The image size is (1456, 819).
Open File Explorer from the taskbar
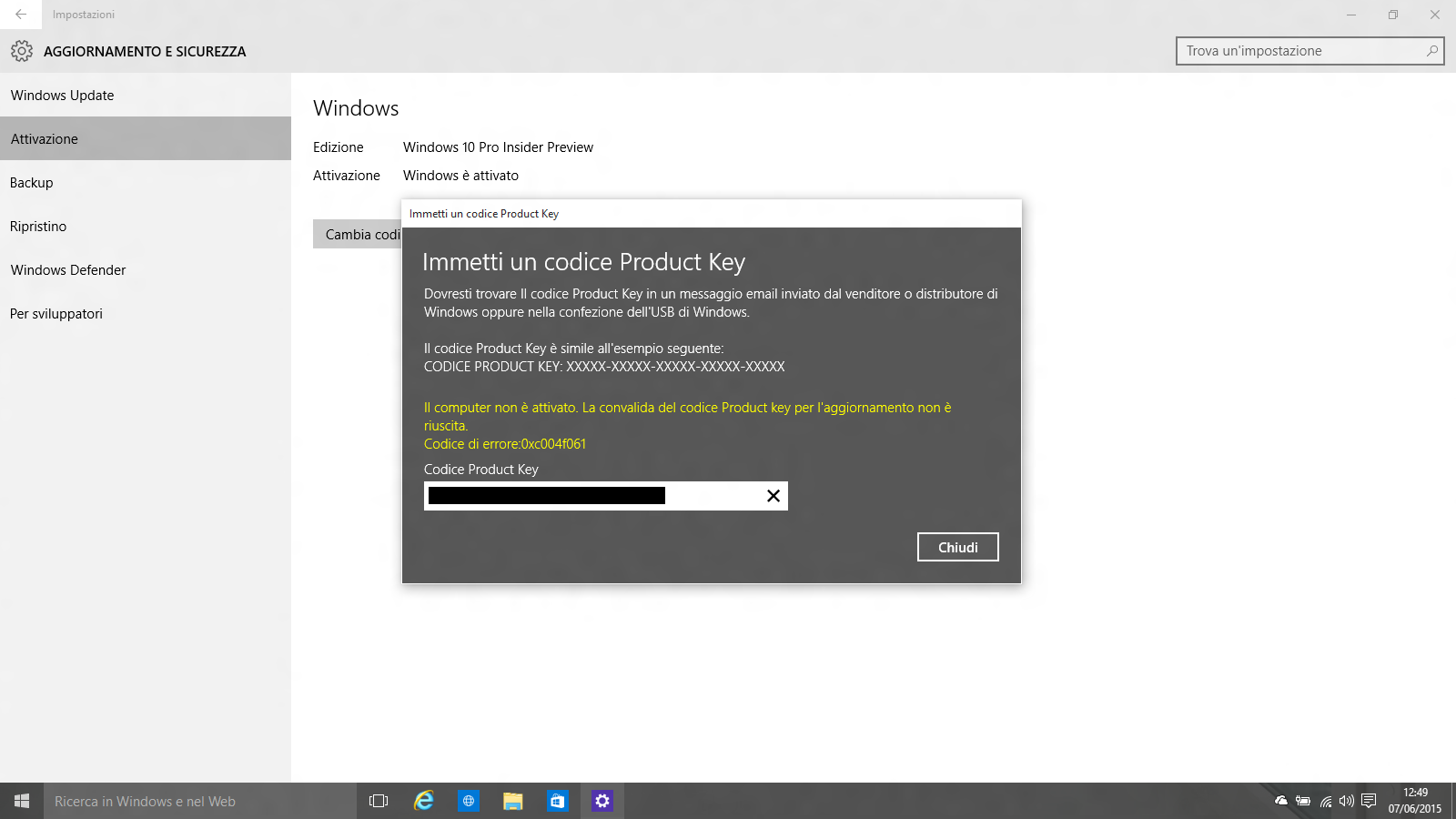513,801
